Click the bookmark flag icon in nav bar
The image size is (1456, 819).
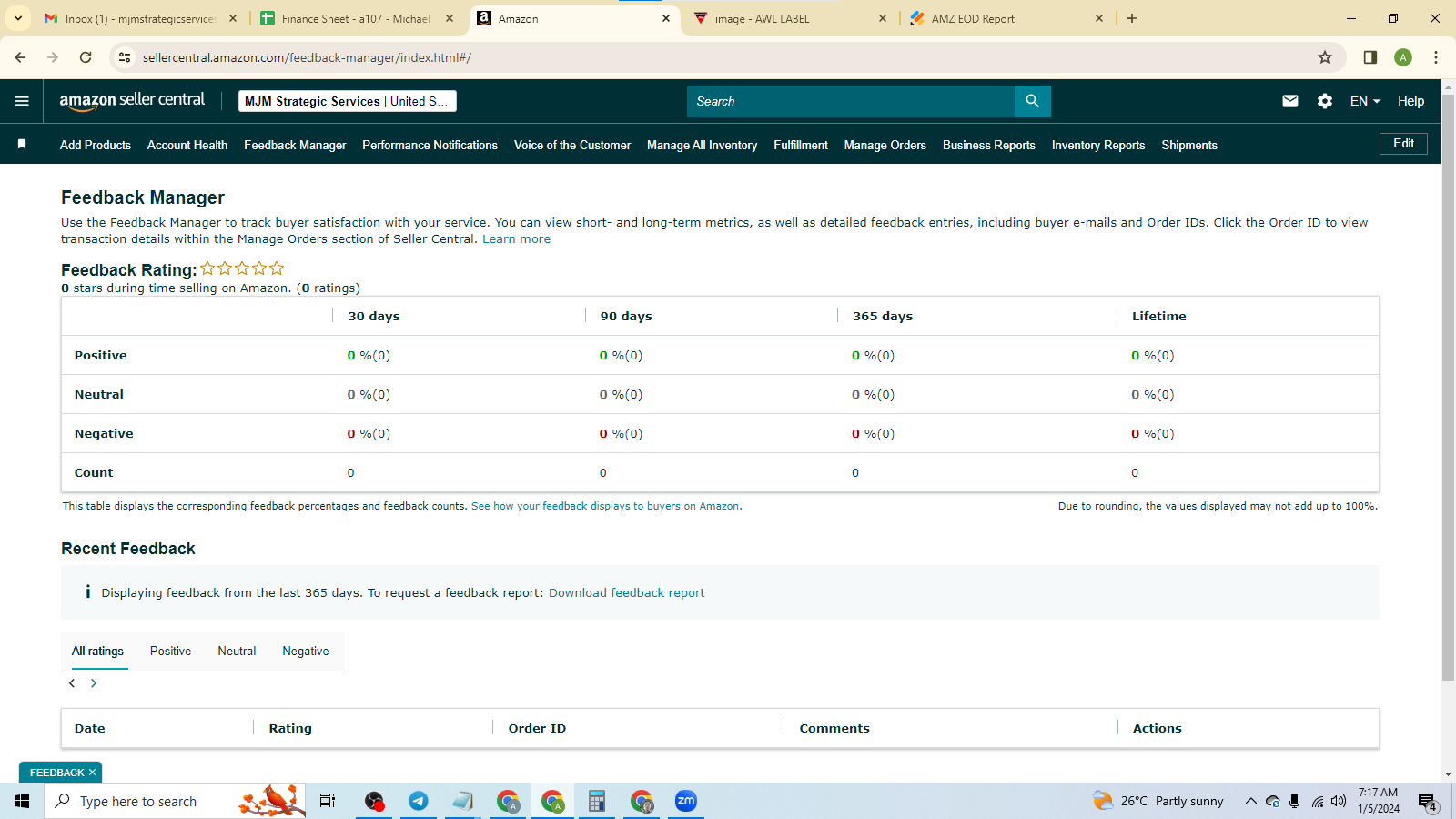pyautogui.click(x=22, y=145)
